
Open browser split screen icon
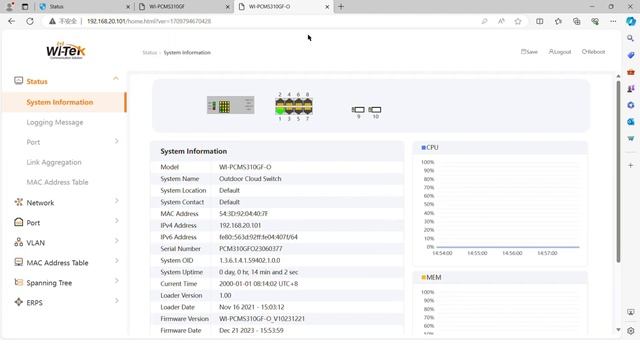pyautogui.click(x=540, y=21)
